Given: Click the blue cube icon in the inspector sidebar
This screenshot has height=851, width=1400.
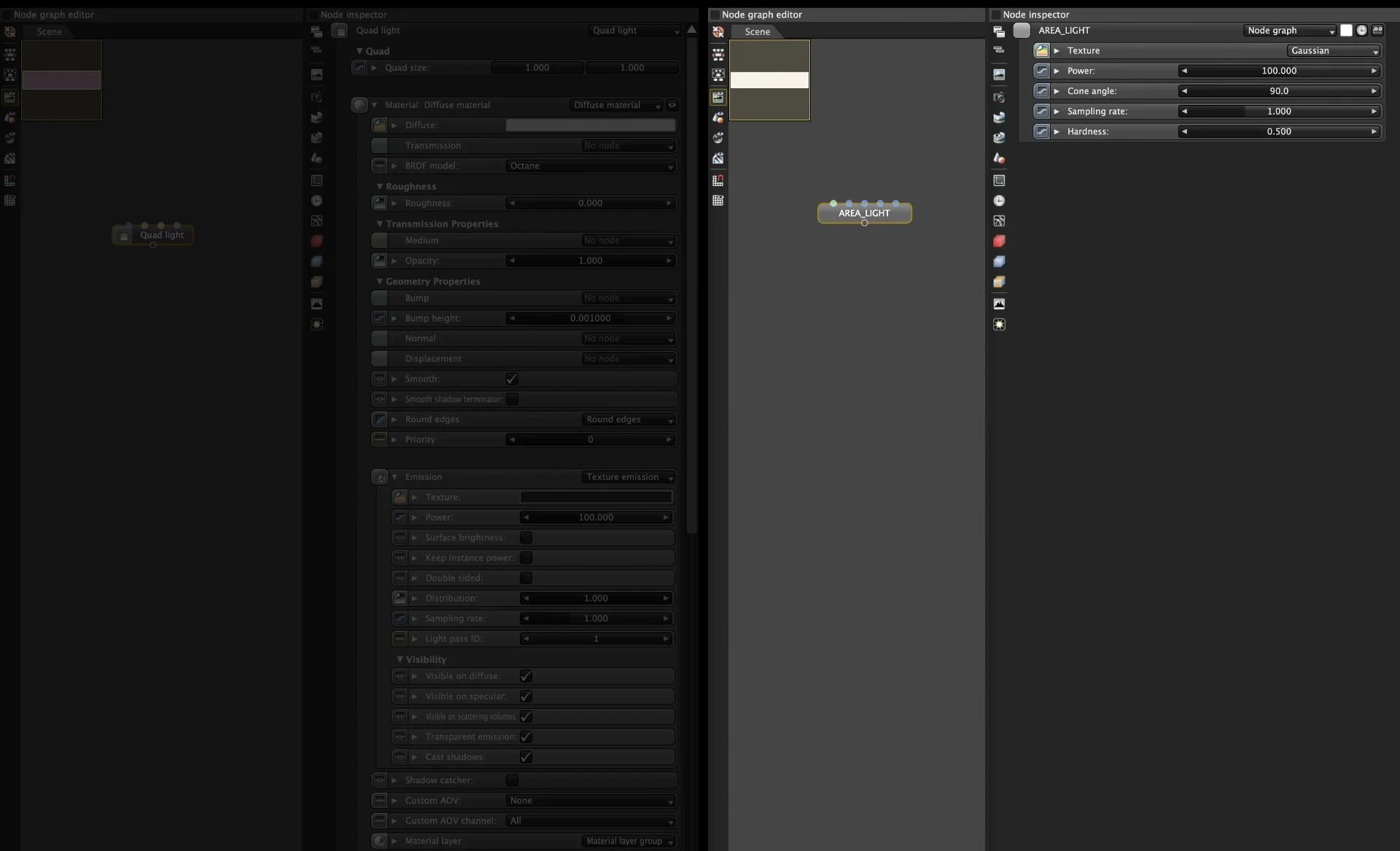Looking at the screenshot, I should tap(999, 261).
